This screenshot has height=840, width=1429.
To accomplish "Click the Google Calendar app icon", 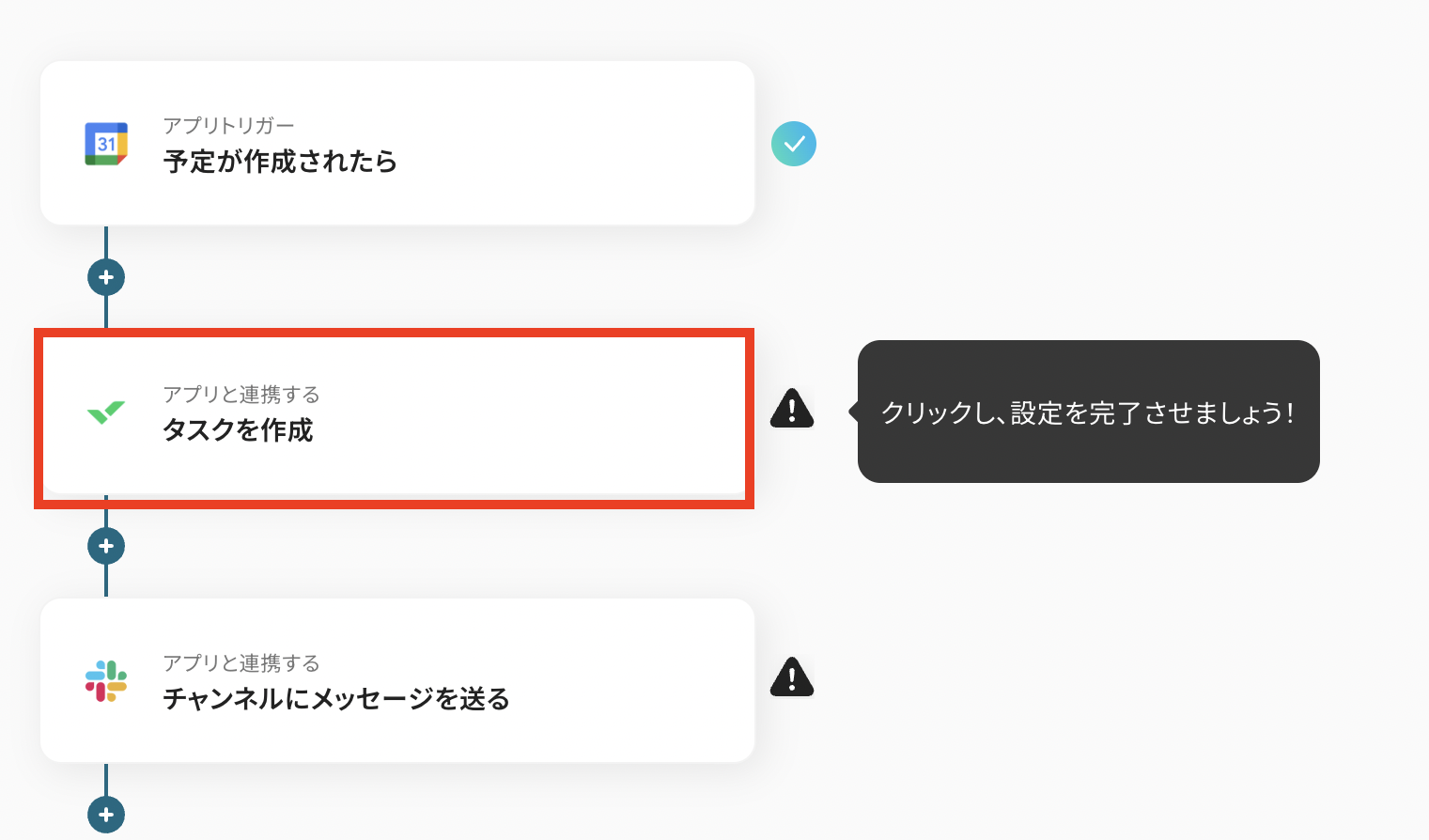I will click(106, 144).
